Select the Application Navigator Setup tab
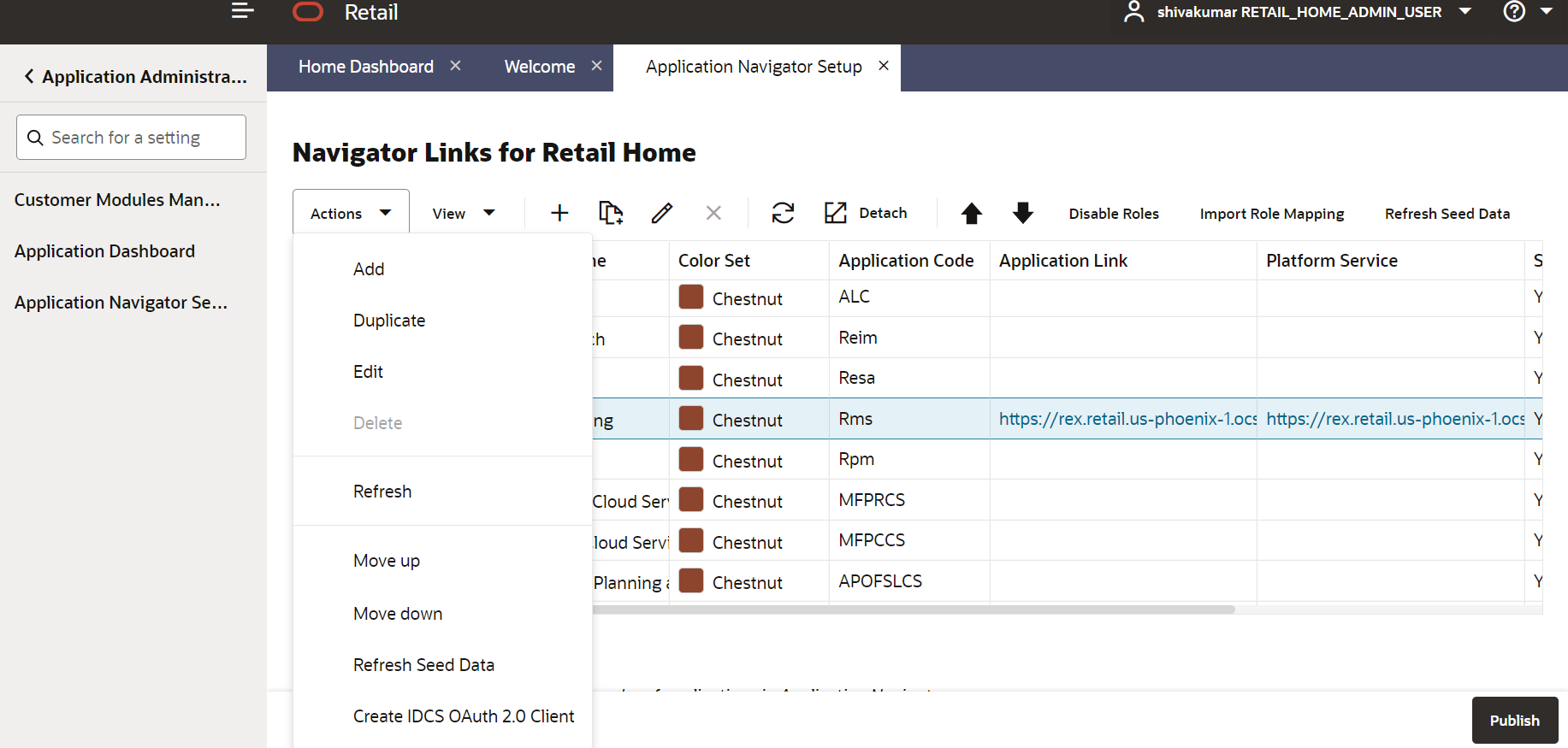1568x748 pixels. click(x=754, y=67)
